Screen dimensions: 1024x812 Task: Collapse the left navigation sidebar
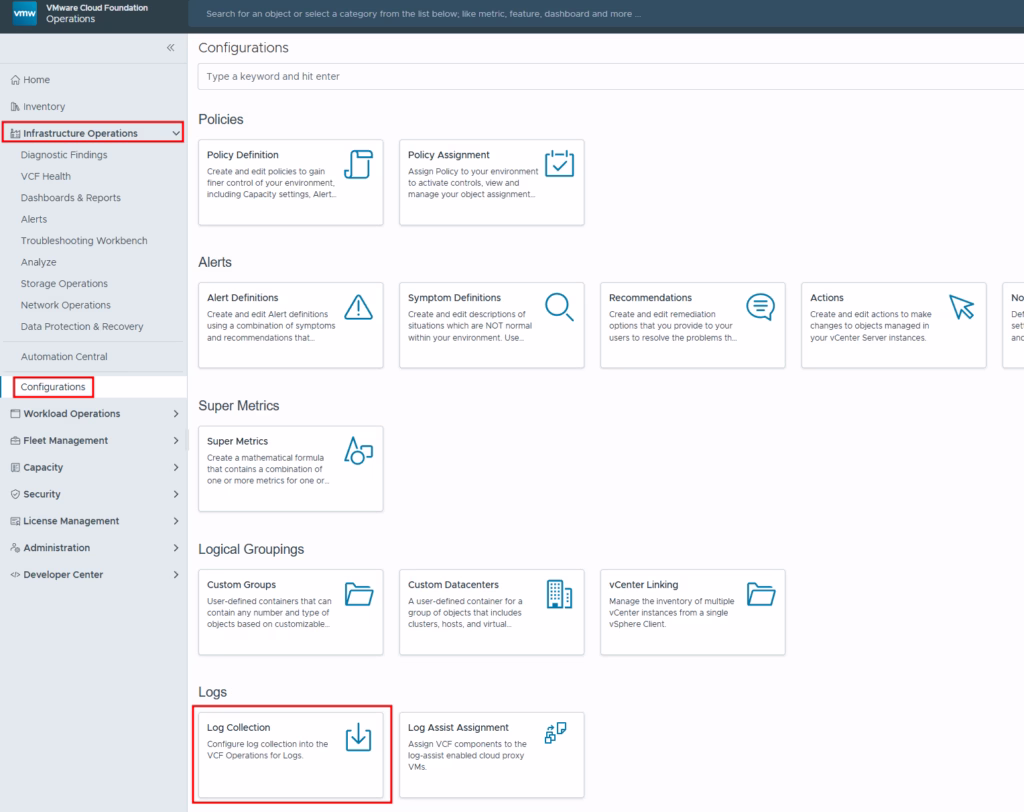(170, 47)
